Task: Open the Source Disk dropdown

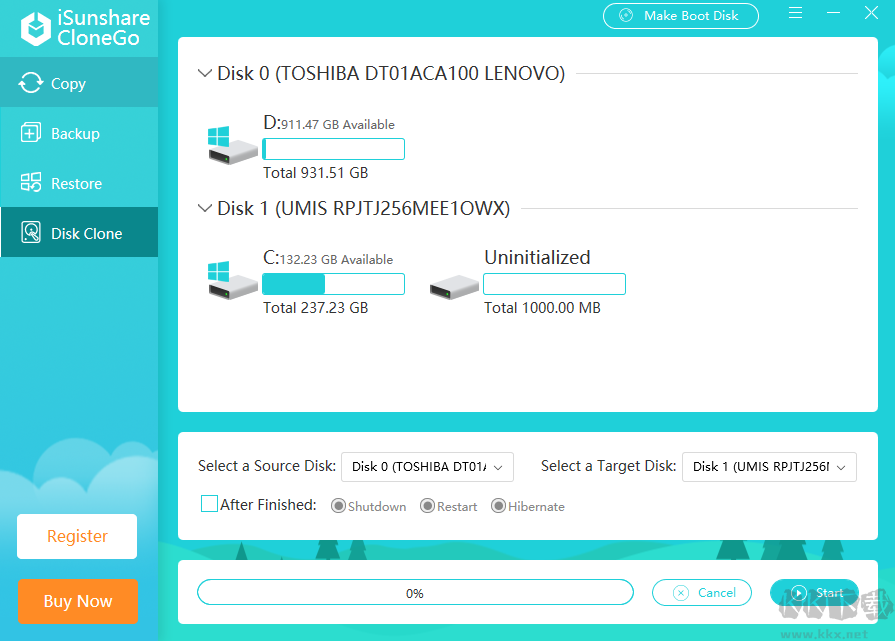Action: (x=428, y=467)
